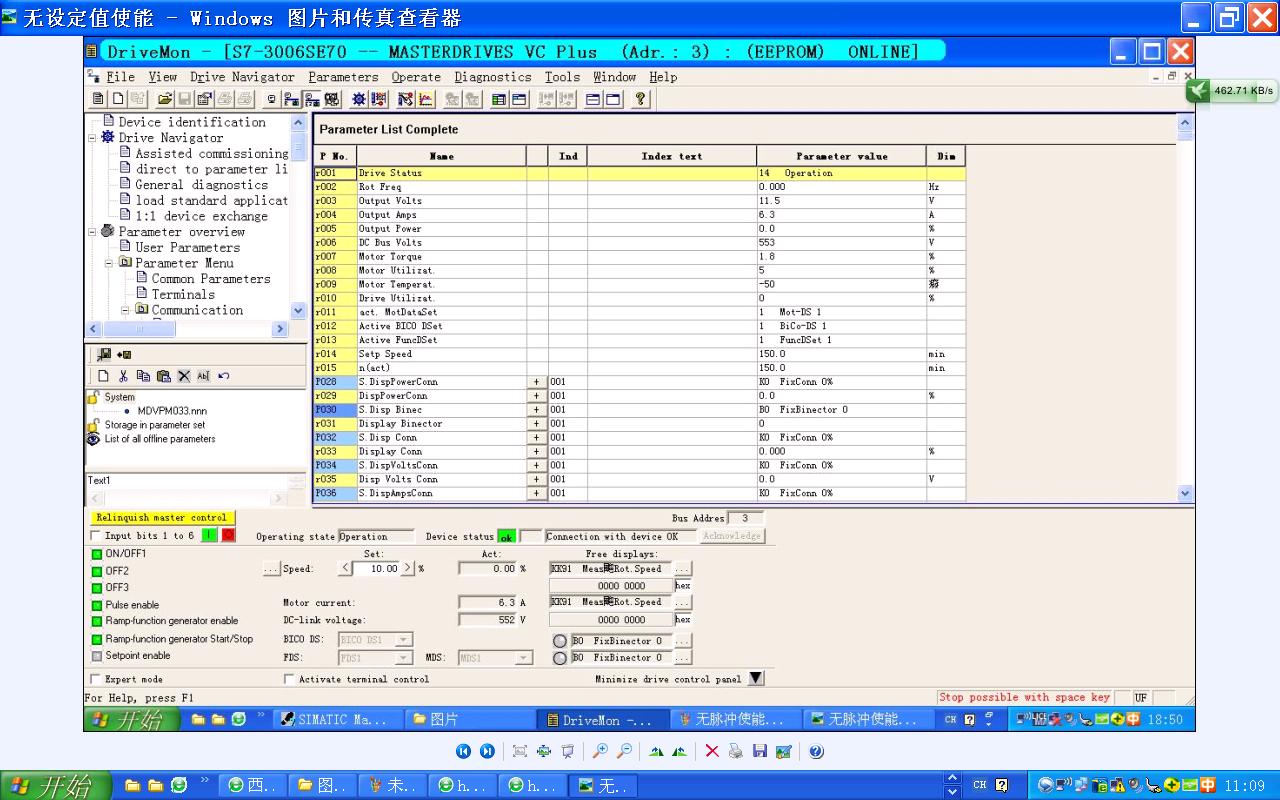Image resolution: width=1280 pixels, height=800 pixels.
Task: Click the green table parameter list icon
Action: click(x=499, y=99)
